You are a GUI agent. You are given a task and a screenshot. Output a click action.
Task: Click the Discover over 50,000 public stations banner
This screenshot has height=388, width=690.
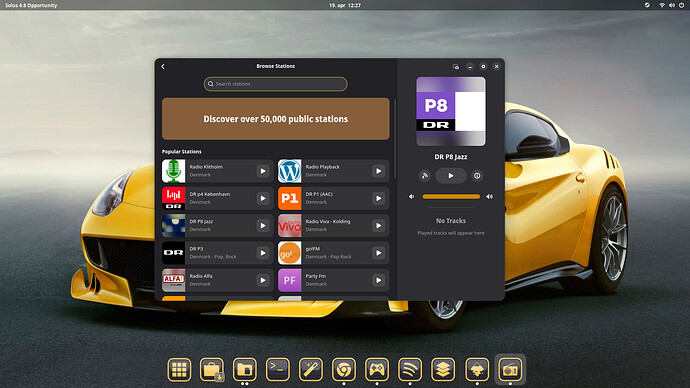(275, 119)
